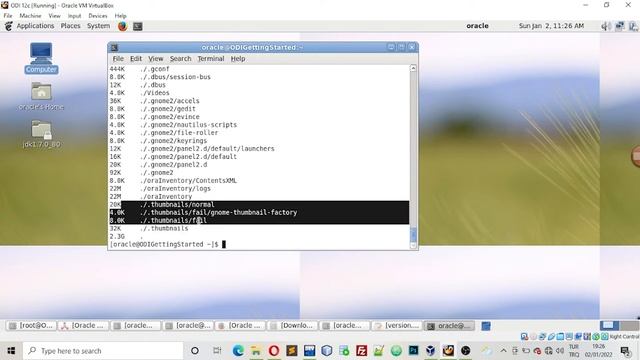Open Opera browser from Windows taskbar

pos(274,351)
